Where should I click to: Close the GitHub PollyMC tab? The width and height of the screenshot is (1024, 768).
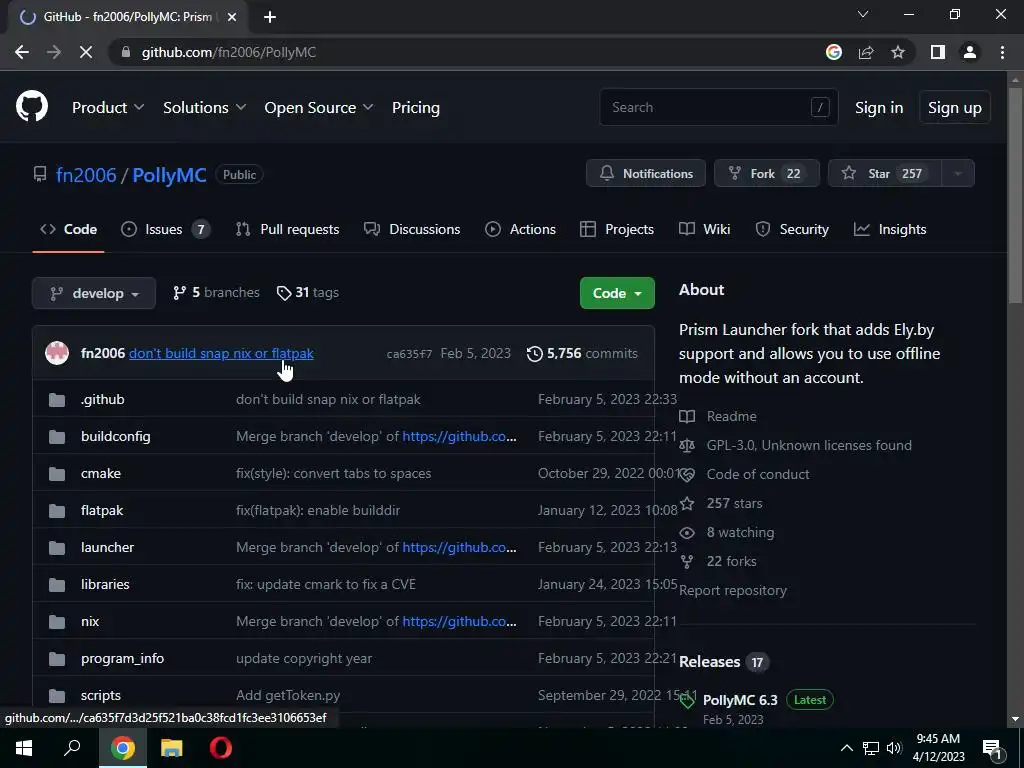[232, 17]
